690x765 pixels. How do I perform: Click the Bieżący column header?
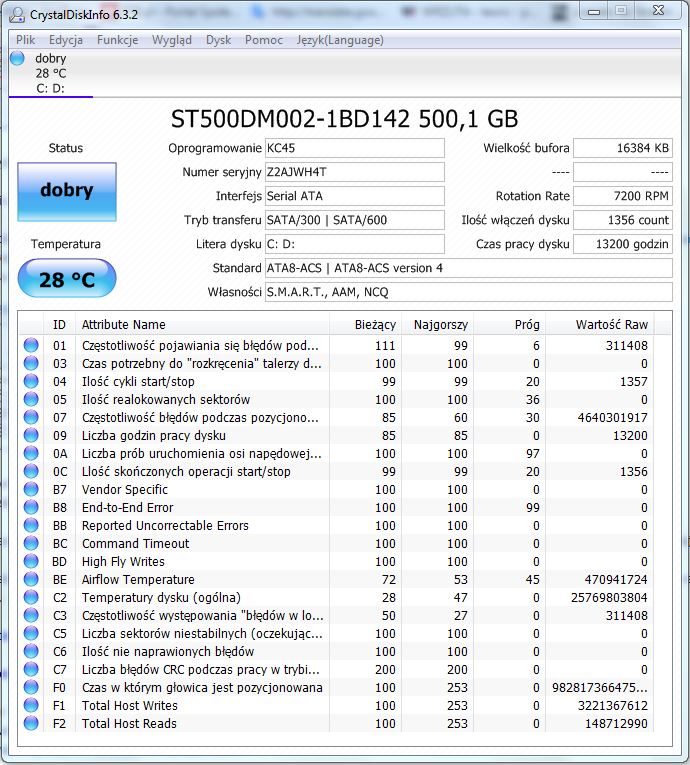365,324
